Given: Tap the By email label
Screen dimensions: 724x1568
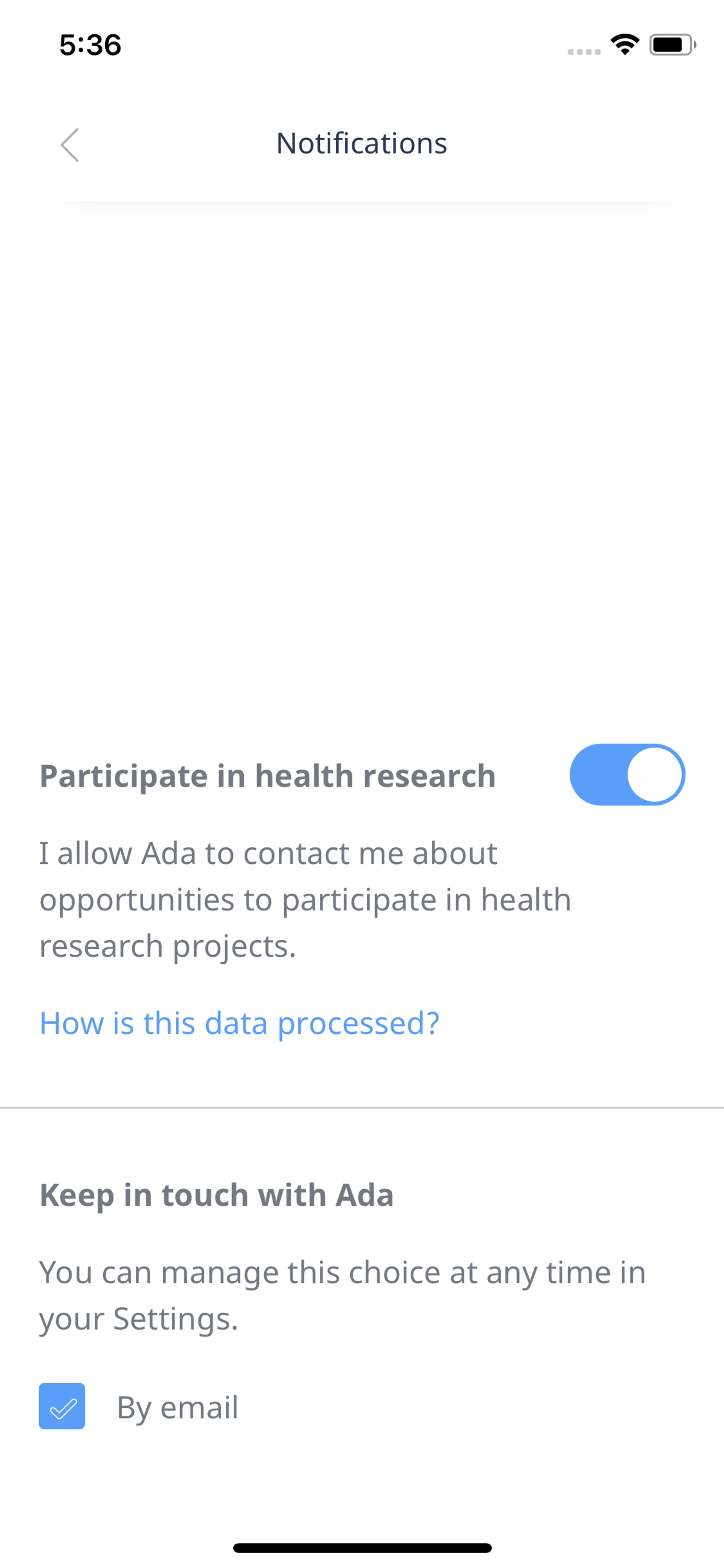Looking at the screenshot, I should 177,1407.
